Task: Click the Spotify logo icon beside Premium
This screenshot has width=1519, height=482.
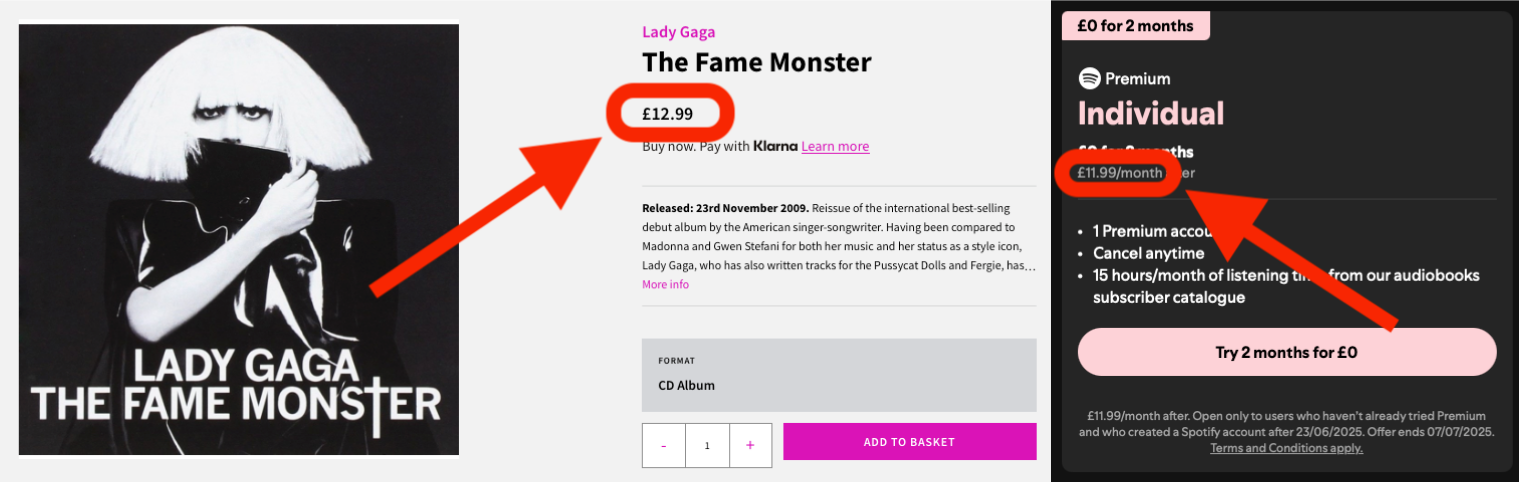Action: (1089, 78)
